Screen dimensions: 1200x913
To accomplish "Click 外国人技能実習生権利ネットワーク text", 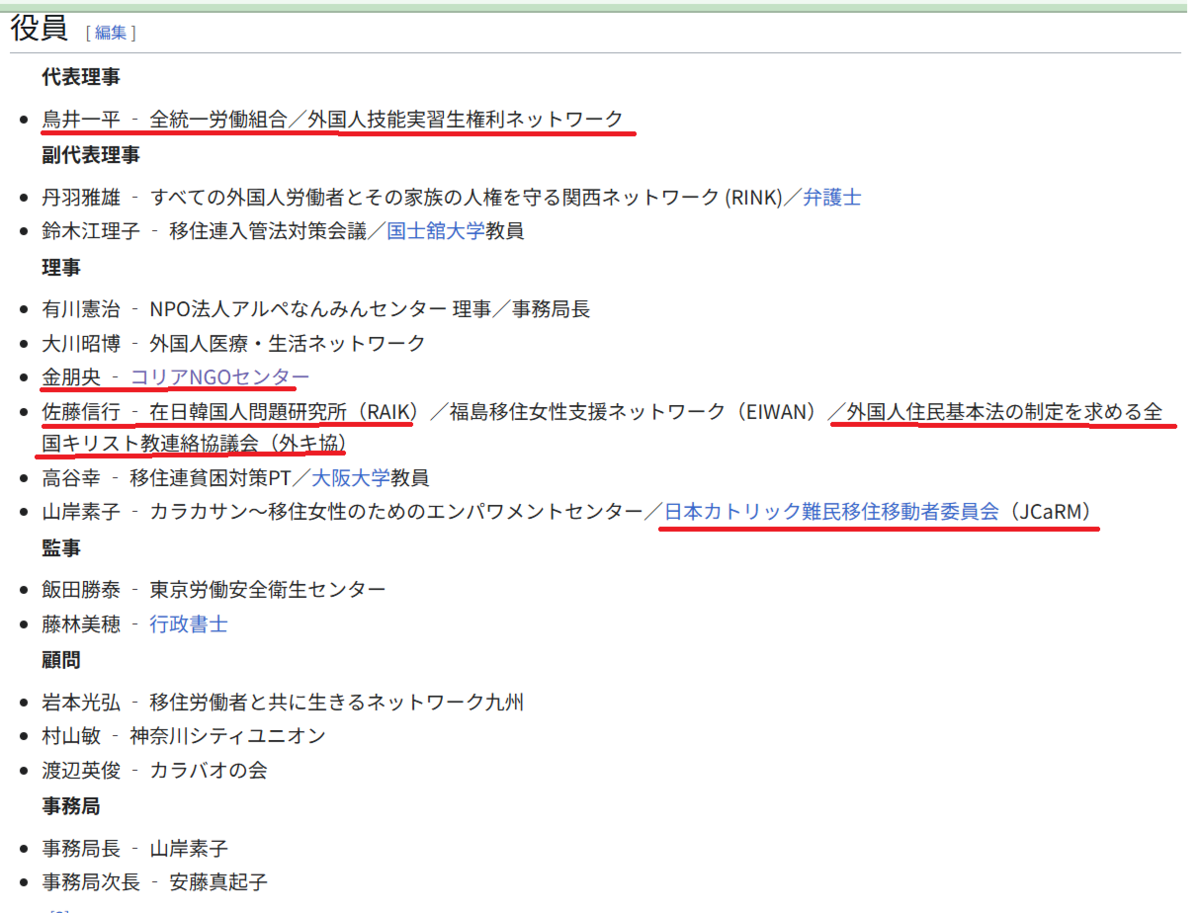I will click(466, 119).
